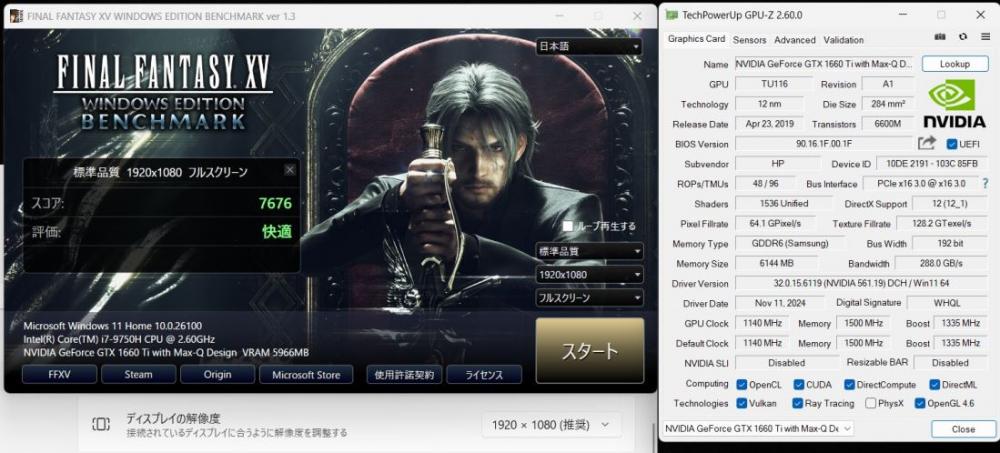Screen dimensions: 1000x453
Task: Click the GPU-Z title bar app icon
Action: coord(670,15)
